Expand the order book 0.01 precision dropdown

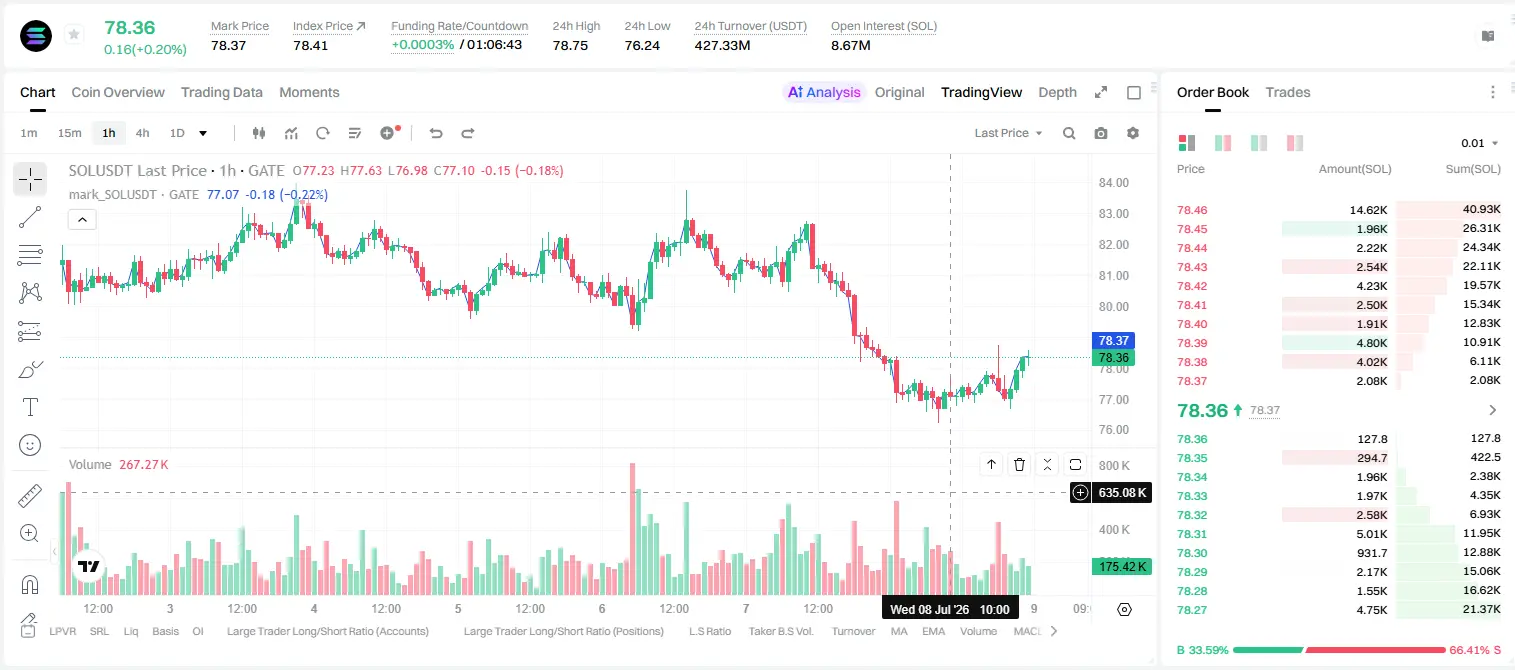point(1480,143)
